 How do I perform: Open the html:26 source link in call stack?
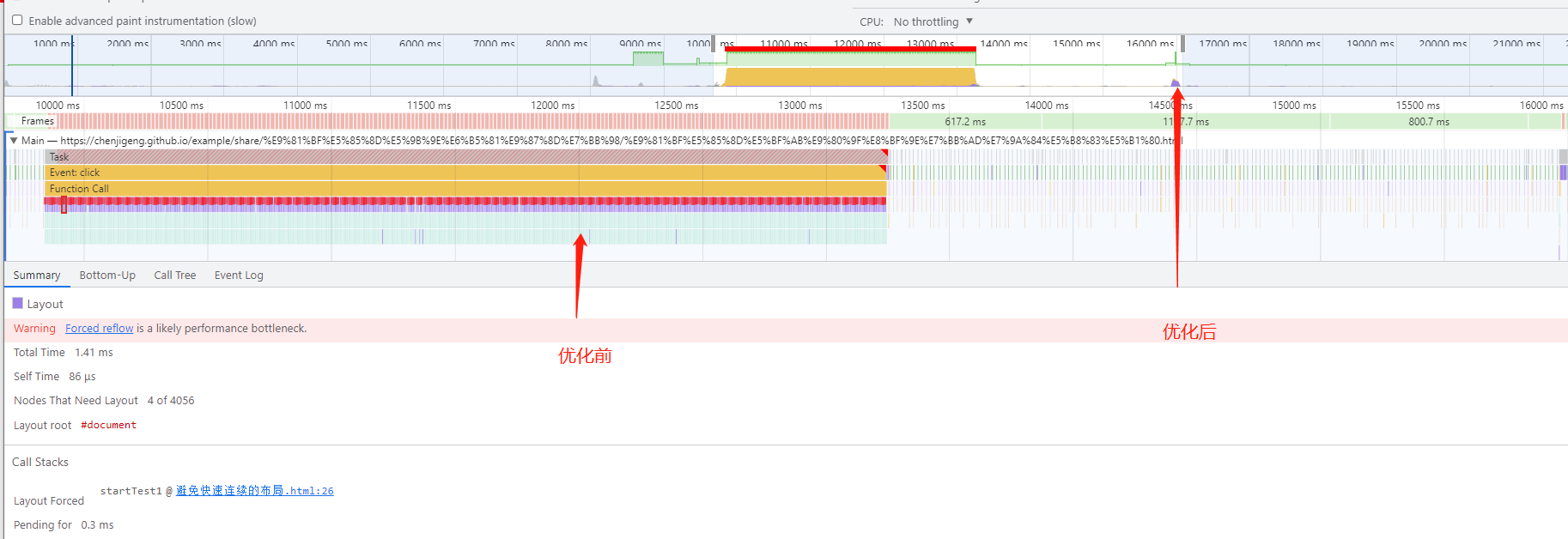pyautogui.click(x=254, y=491)
